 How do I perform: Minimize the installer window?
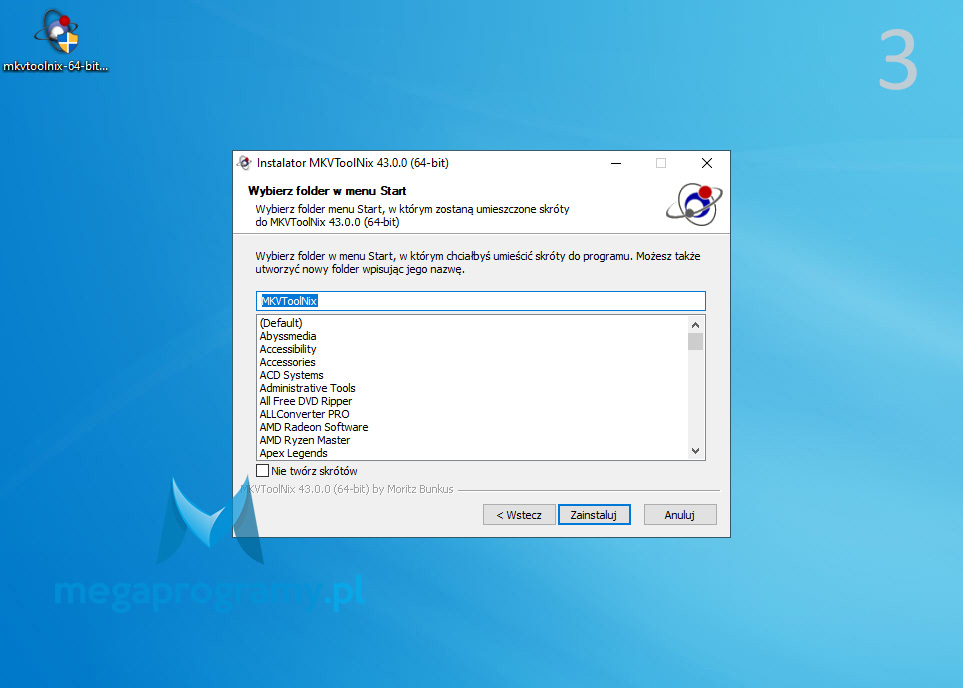click(x=616, y=163)
